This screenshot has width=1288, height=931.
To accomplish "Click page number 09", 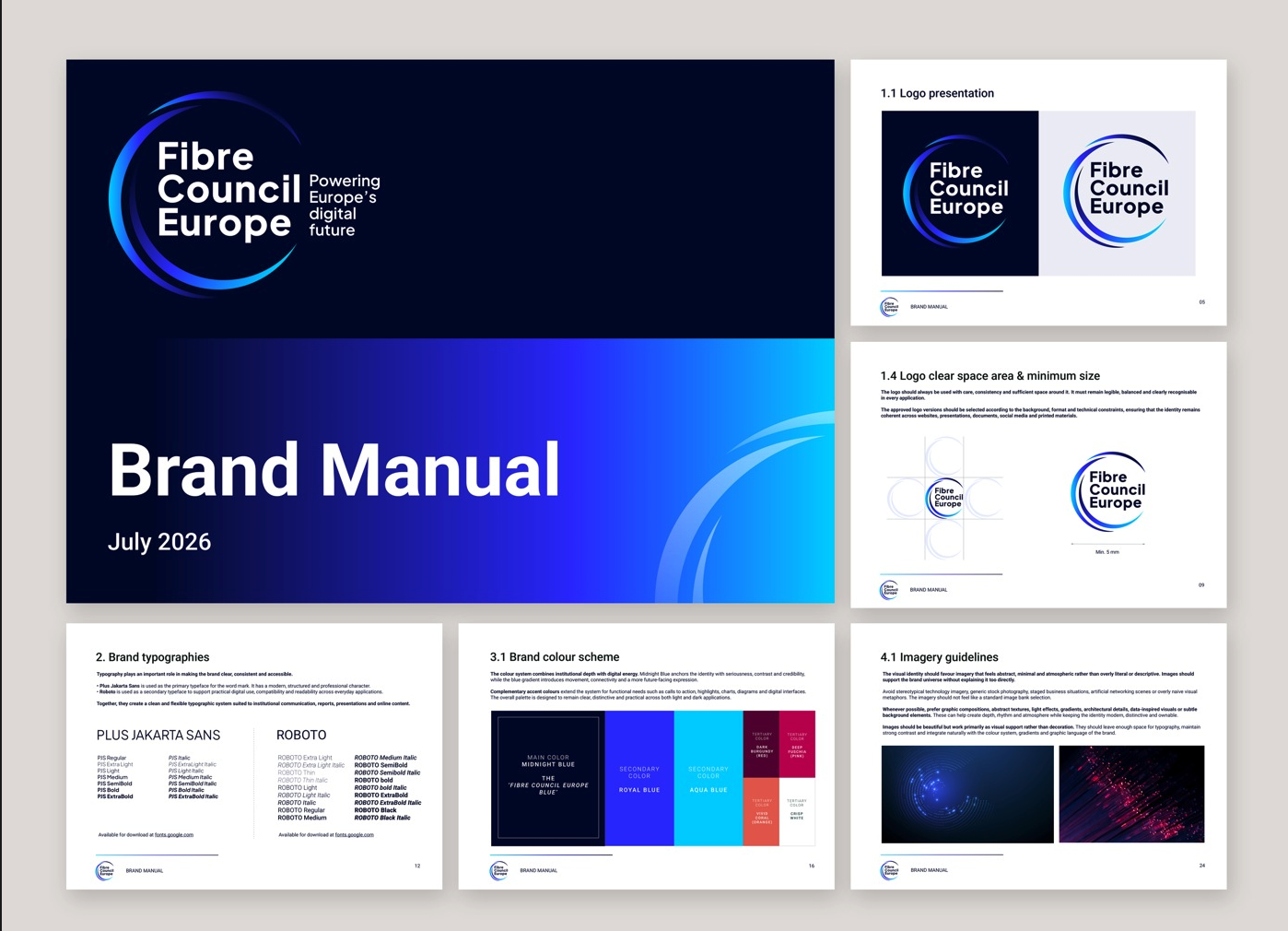I will coord(1201,585).
